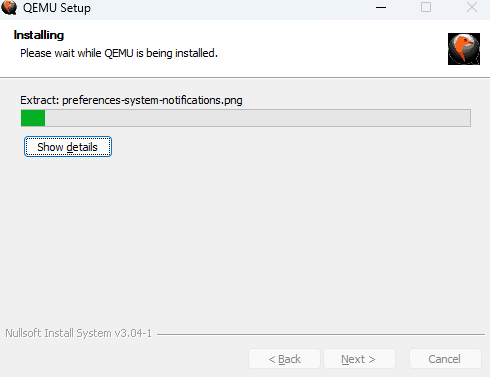
Task: Close the QEMU Setup window
Action: [x=471, y=7]
